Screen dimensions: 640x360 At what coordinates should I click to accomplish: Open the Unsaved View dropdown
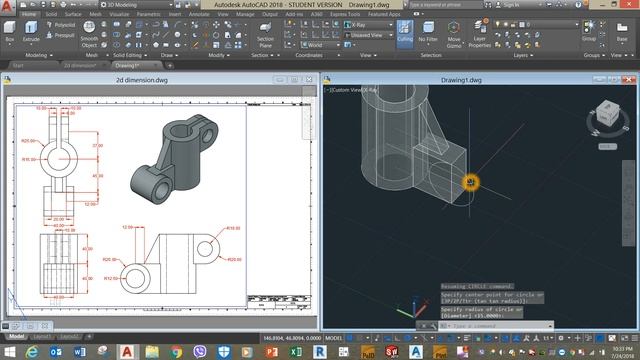(369, 35)
